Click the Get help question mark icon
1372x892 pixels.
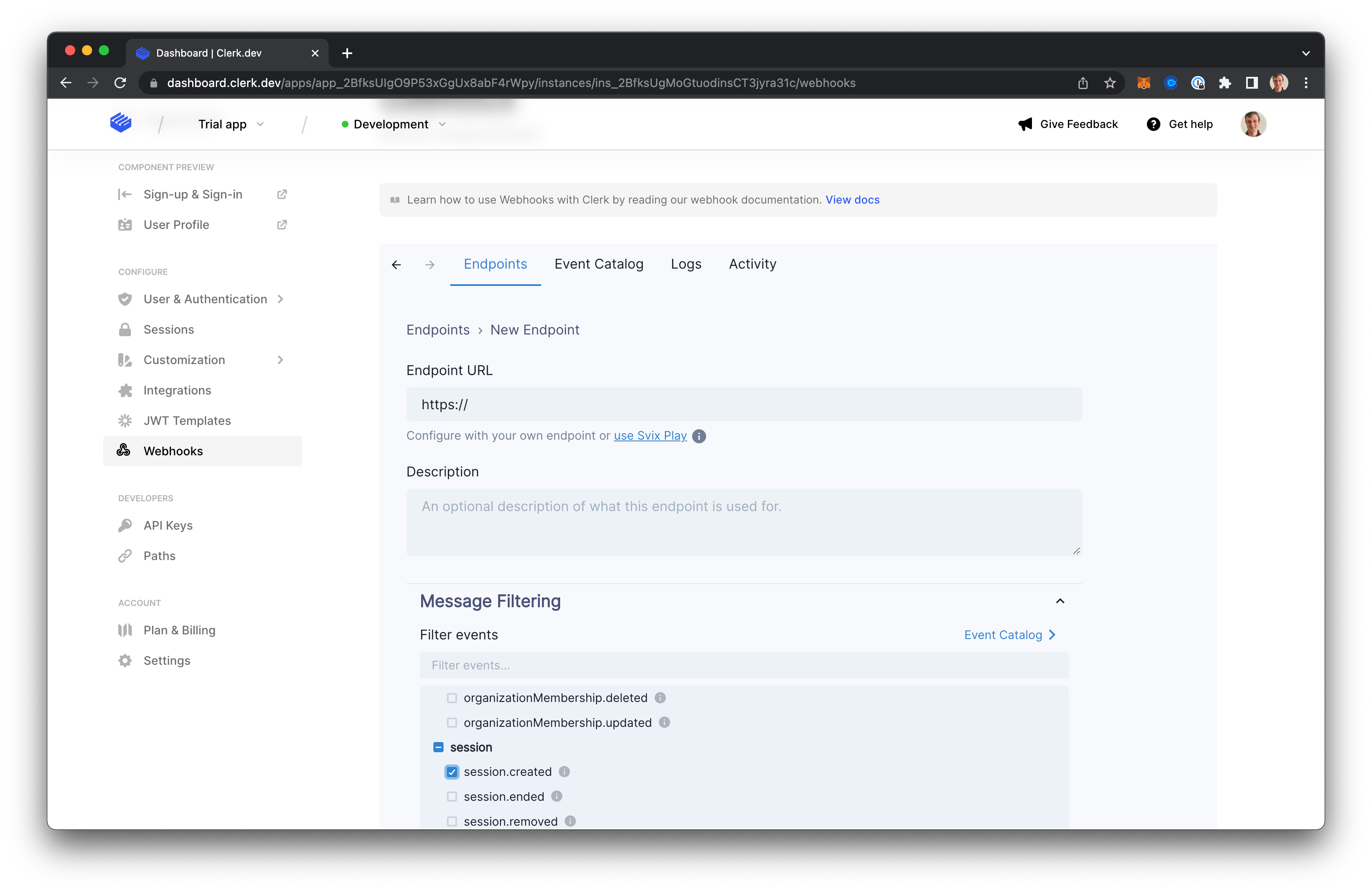point(1153,124)
